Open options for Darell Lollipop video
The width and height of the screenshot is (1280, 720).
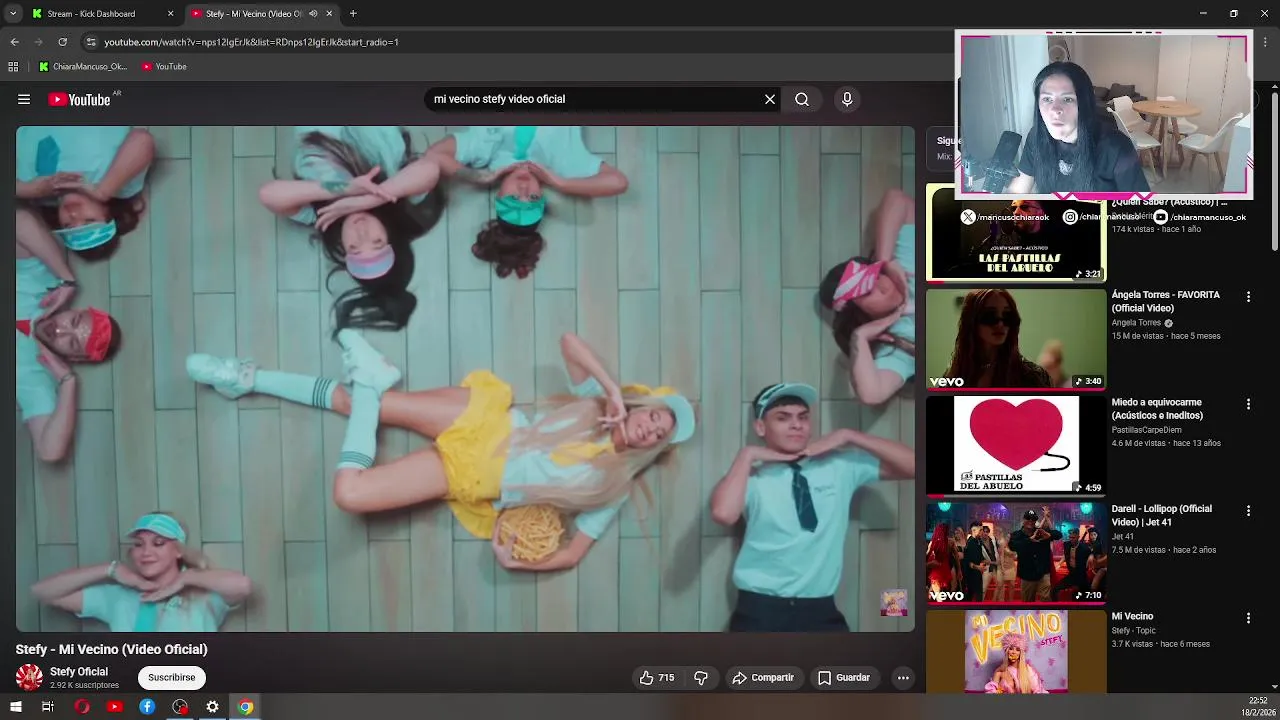[1248, 511]
